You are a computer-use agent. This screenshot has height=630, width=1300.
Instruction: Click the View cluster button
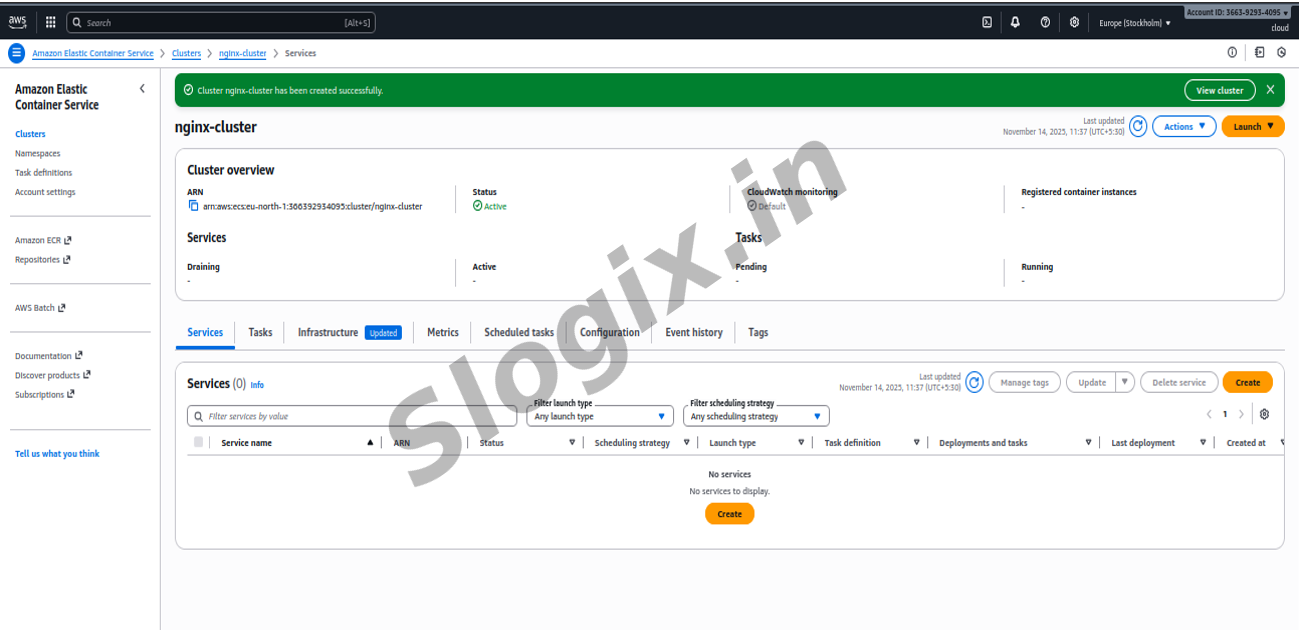tap(1219, 90)
